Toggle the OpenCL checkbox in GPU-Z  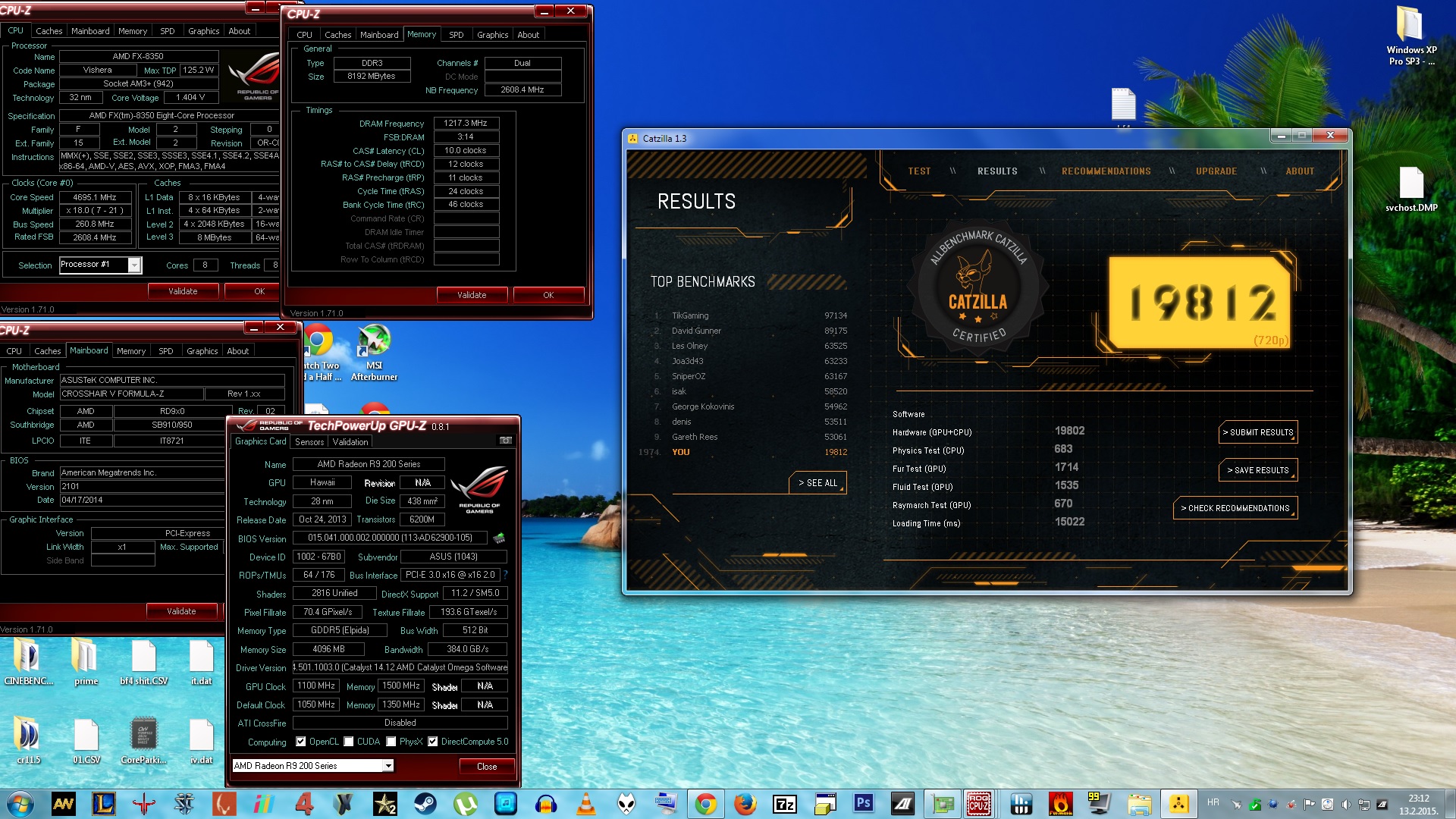pos(301,742)
